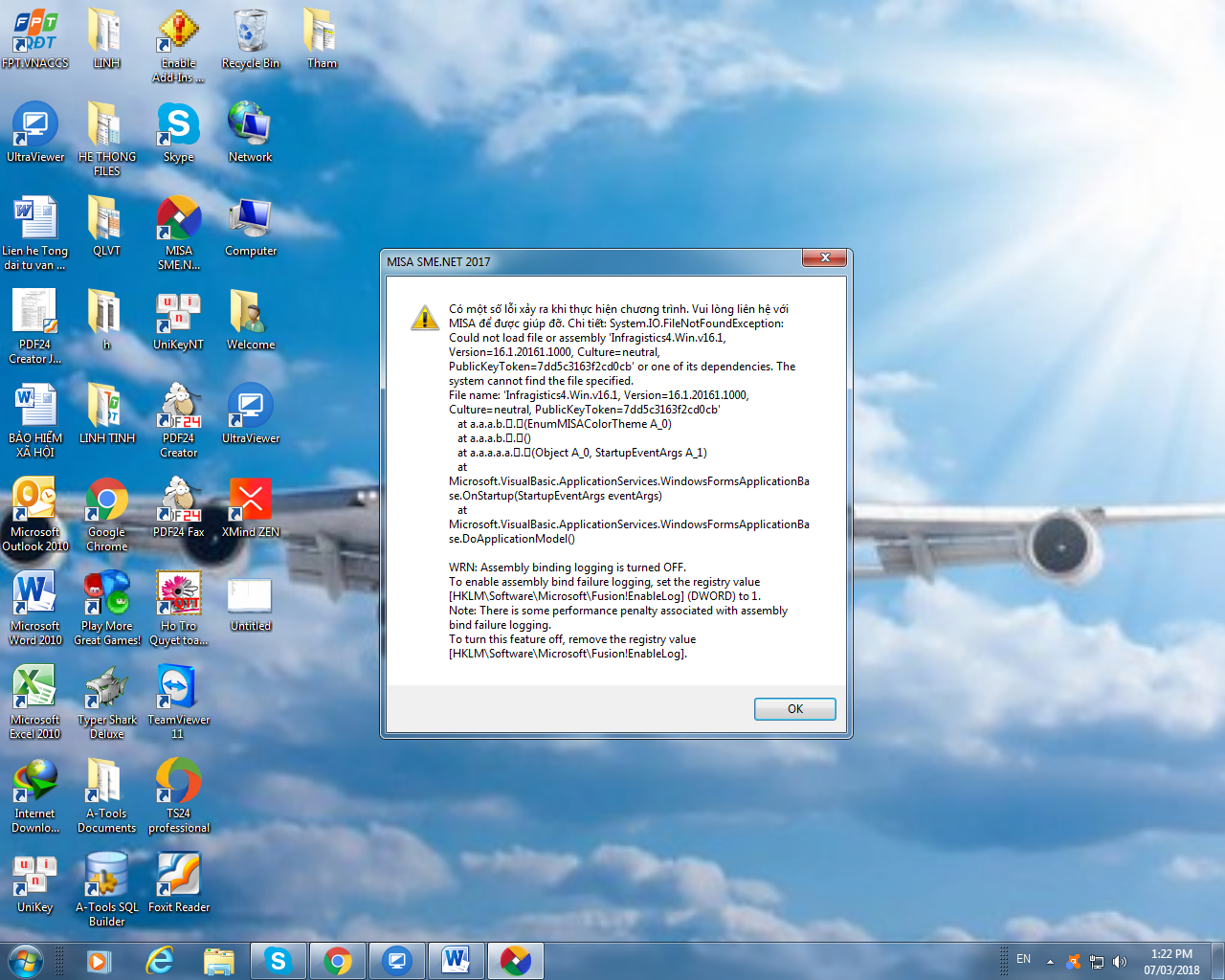Open the QLVT folder
Screen dimensions: 1225x980
(x=106, y=226)
